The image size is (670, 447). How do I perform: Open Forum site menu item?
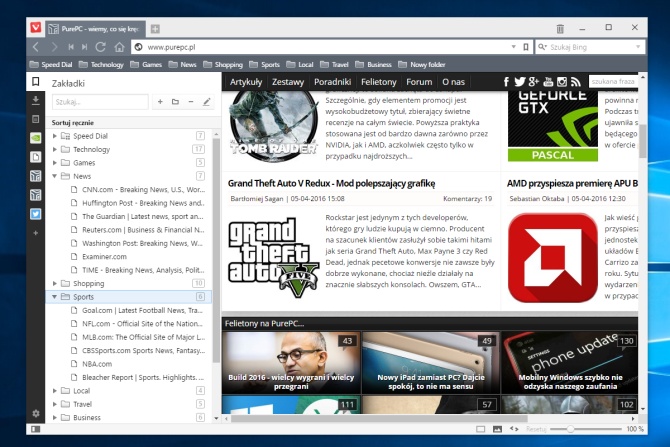click(x=419, y=82)
